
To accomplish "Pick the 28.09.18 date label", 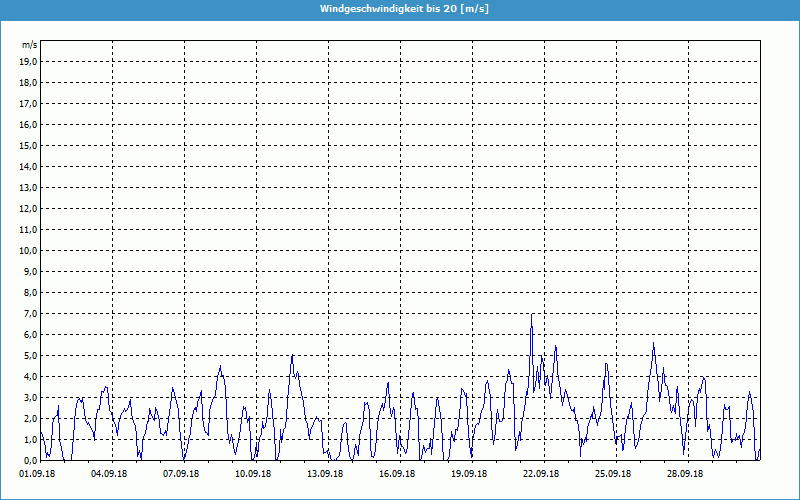I will pyautogui.click(x=688, y=474).
